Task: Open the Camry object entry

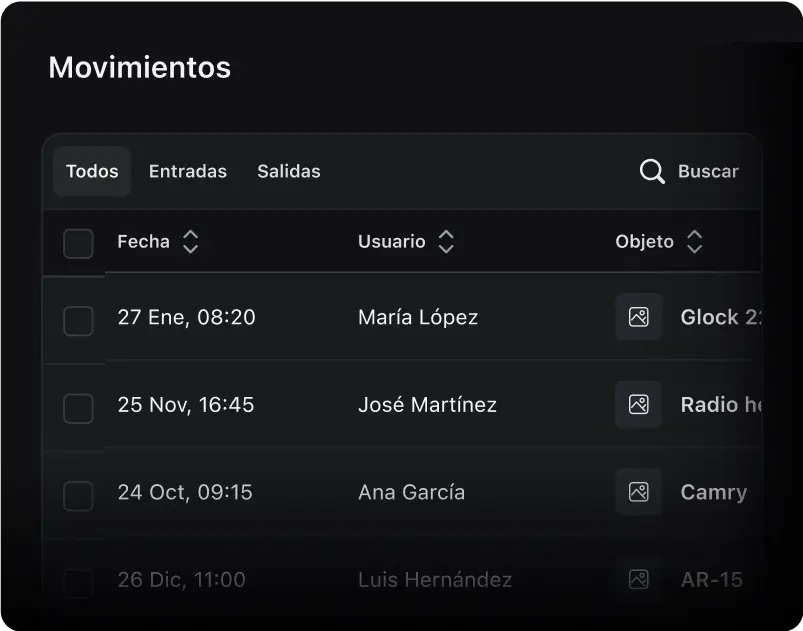Action: tap(713, 492)
